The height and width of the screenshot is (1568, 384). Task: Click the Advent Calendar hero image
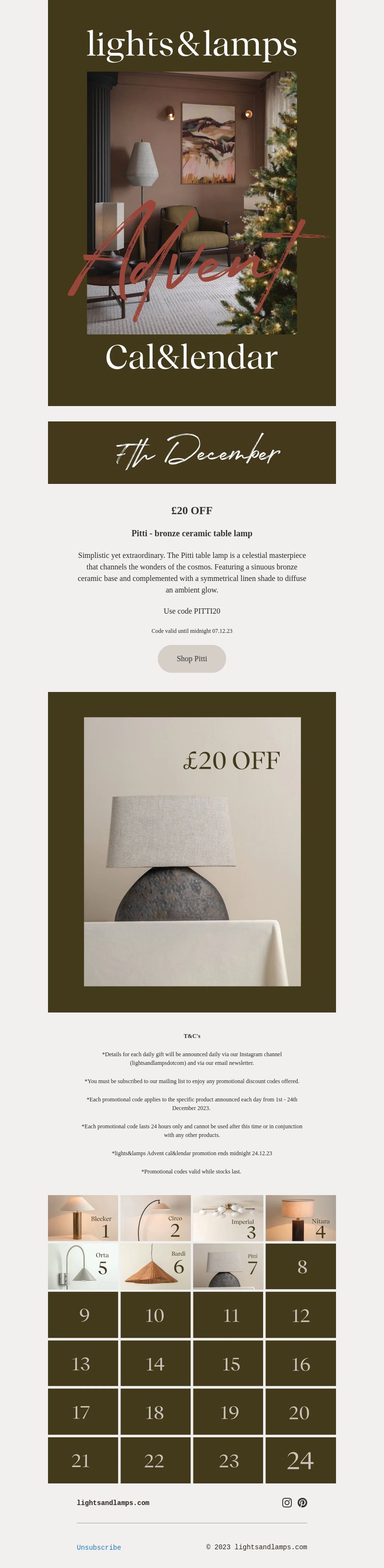tap(192, 203)
